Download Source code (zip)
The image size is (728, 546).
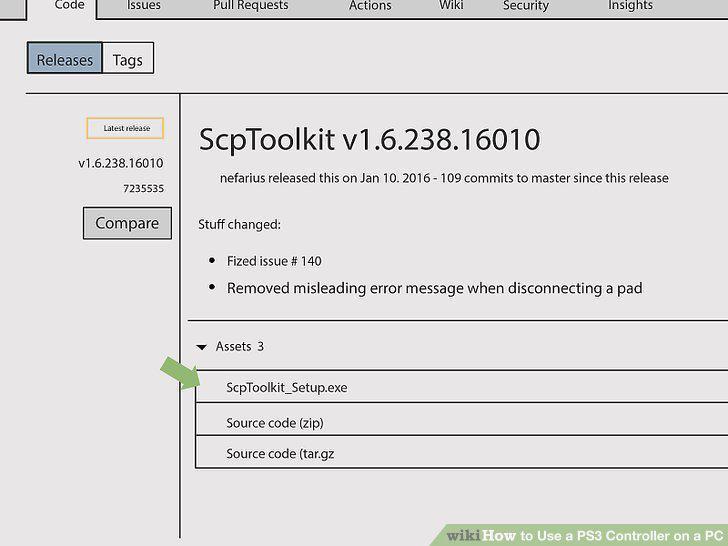(275, 423)
